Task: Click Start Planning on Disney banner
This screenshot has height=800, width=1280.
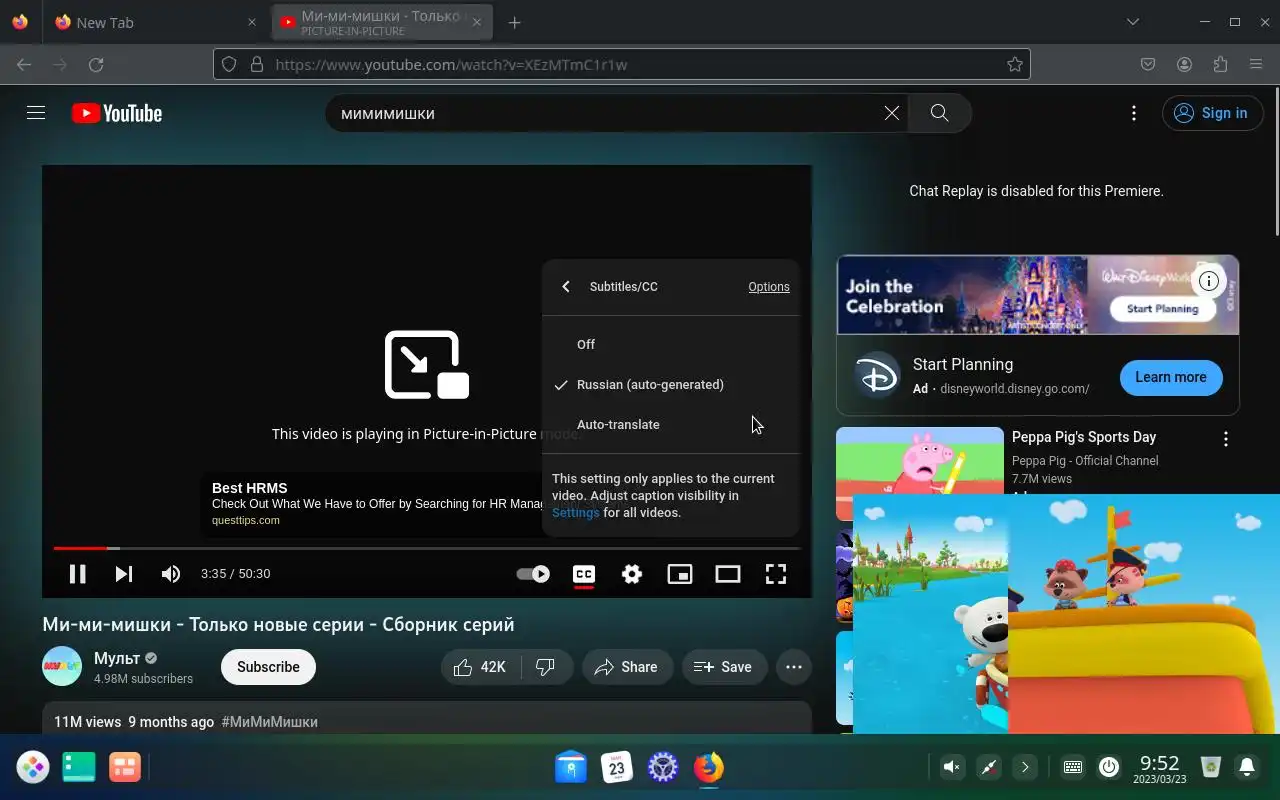Action: click(x=1162, y=309)
